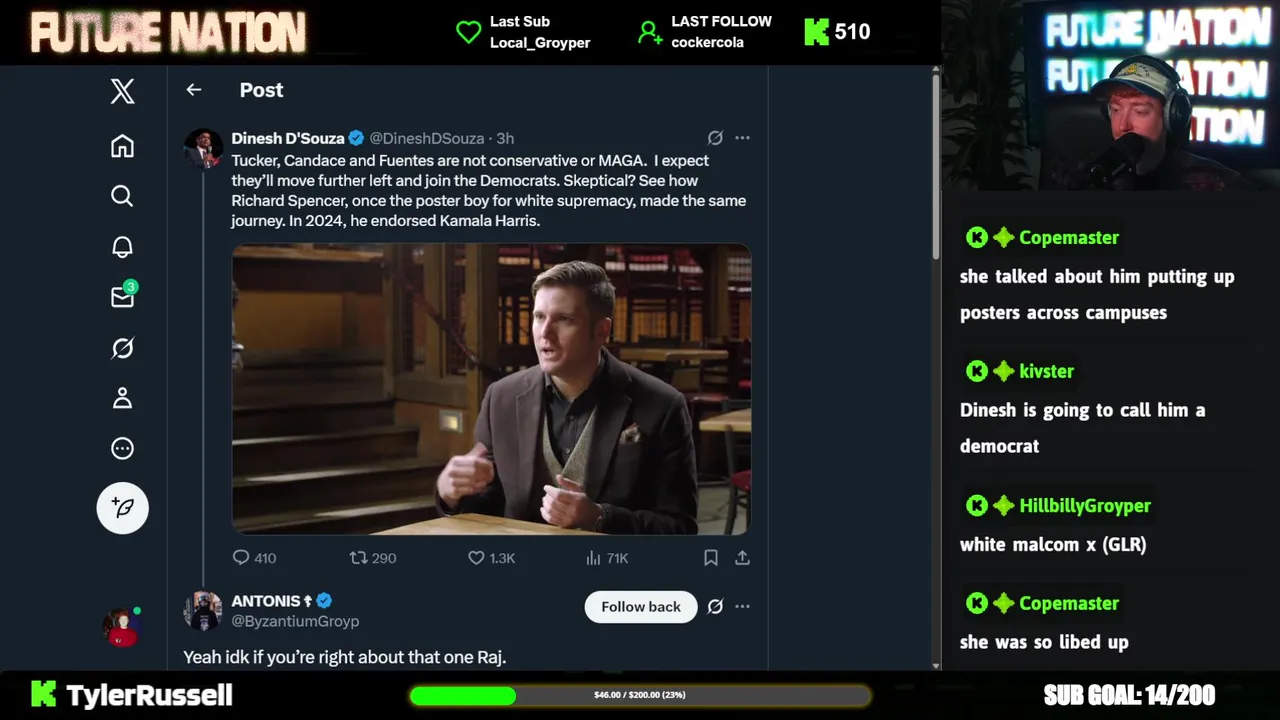Open the Richard Spencer video thumbnail
Image resolution: width=1280 pixels, height=720 pixels.
pos(491,389)
